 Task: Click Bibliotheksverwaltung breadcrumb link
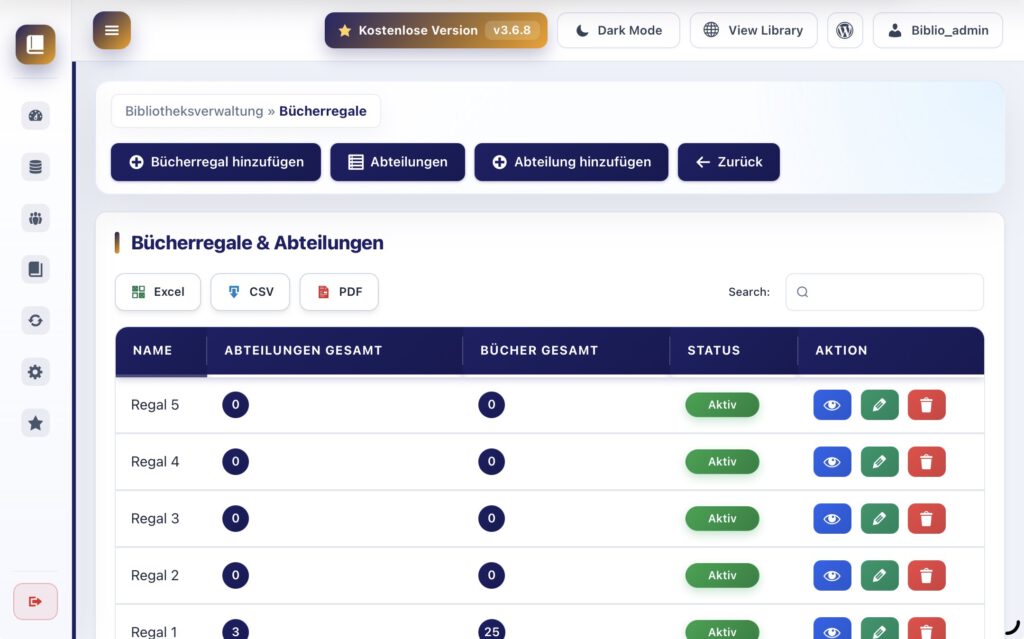(194, 111)
